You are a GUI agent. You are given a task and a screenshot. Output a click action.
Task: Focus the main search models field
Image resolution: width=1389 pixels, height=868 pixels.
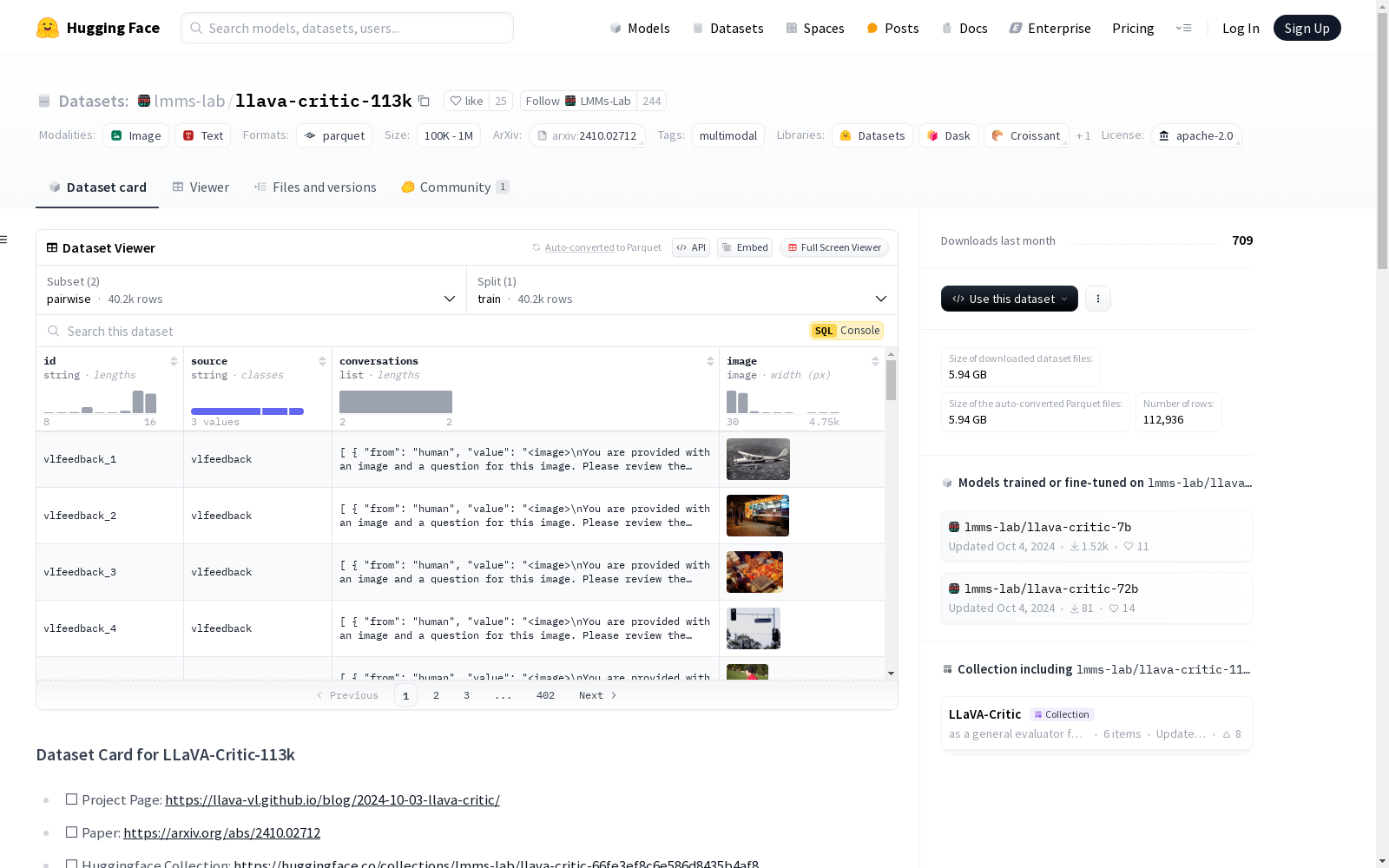pos(347,28)
